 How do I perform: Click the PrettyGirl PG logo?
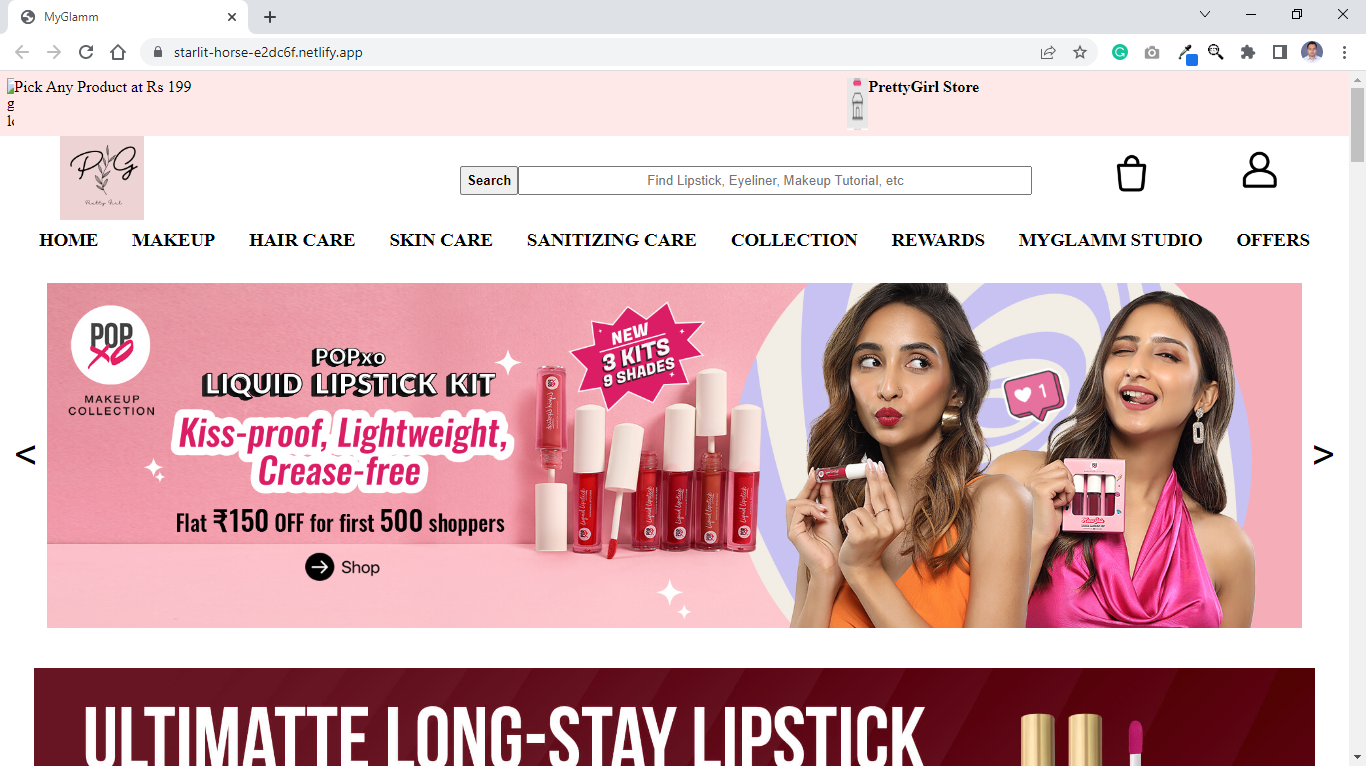(x=102, y=178)
